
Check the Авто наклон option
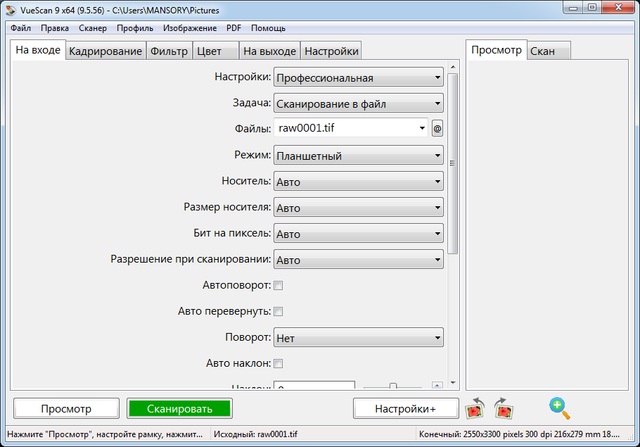278,363
